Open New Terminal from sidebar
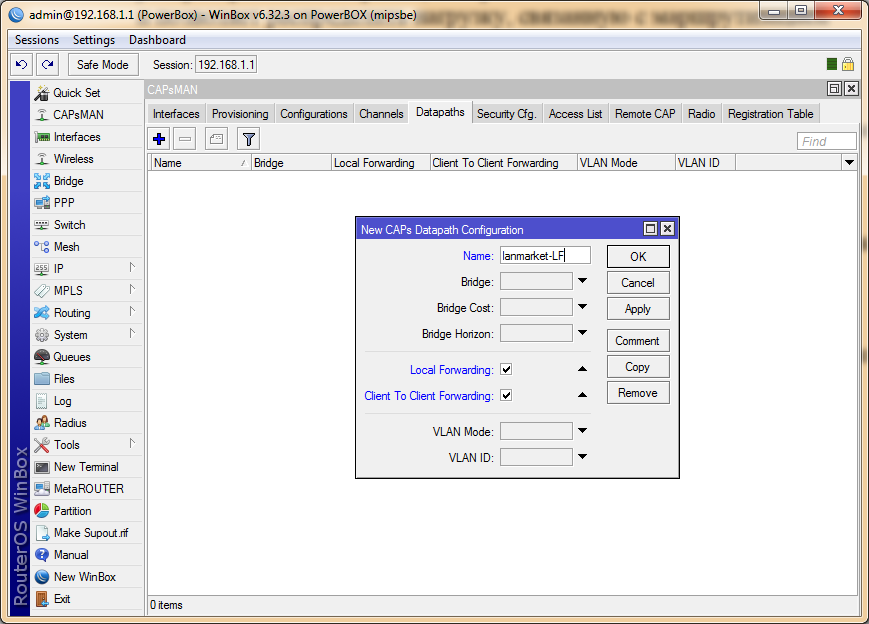869x624 pixels. click(x=85, y=467)
